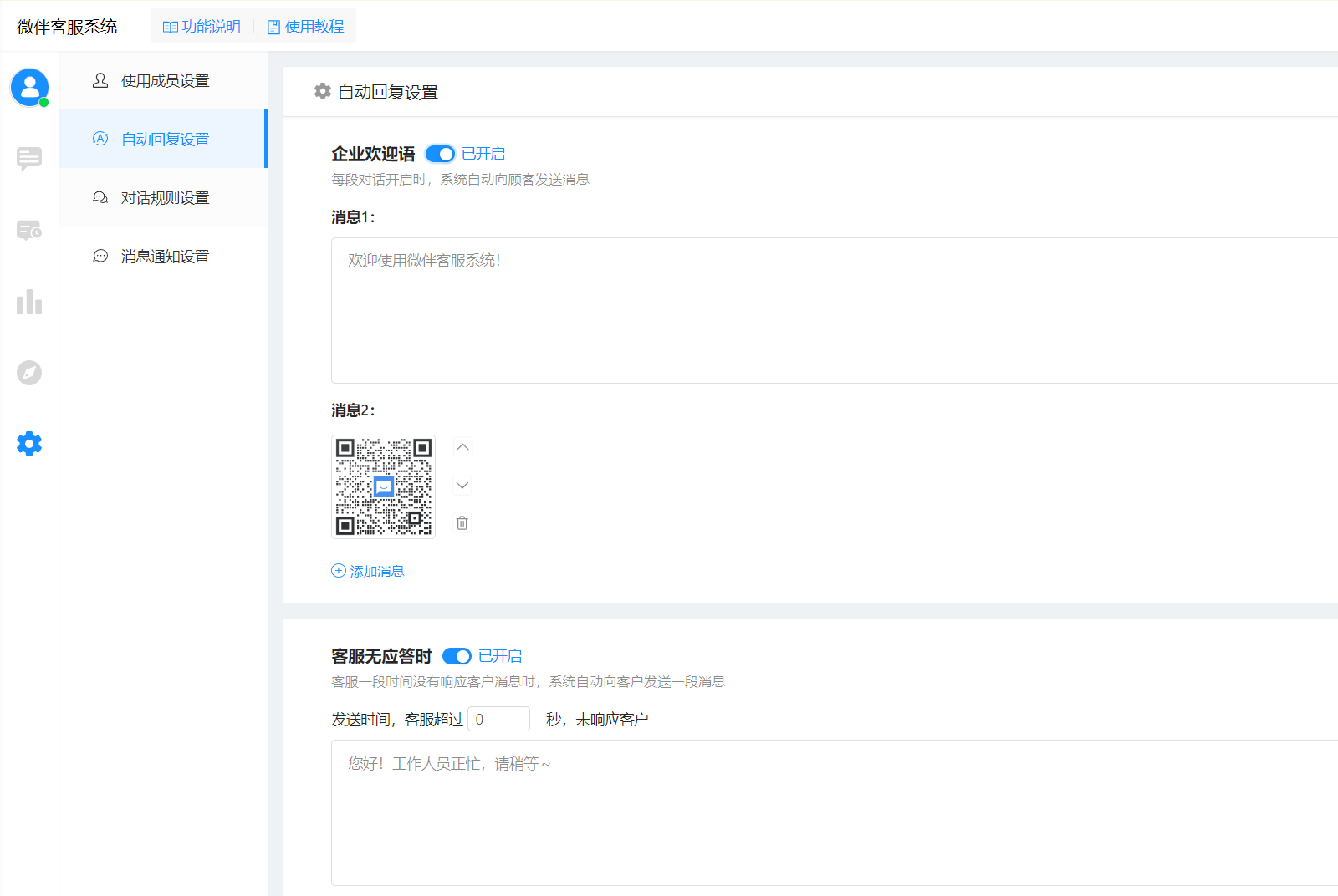Click the 自动回复设置 menu icon

tap(100, 139)
